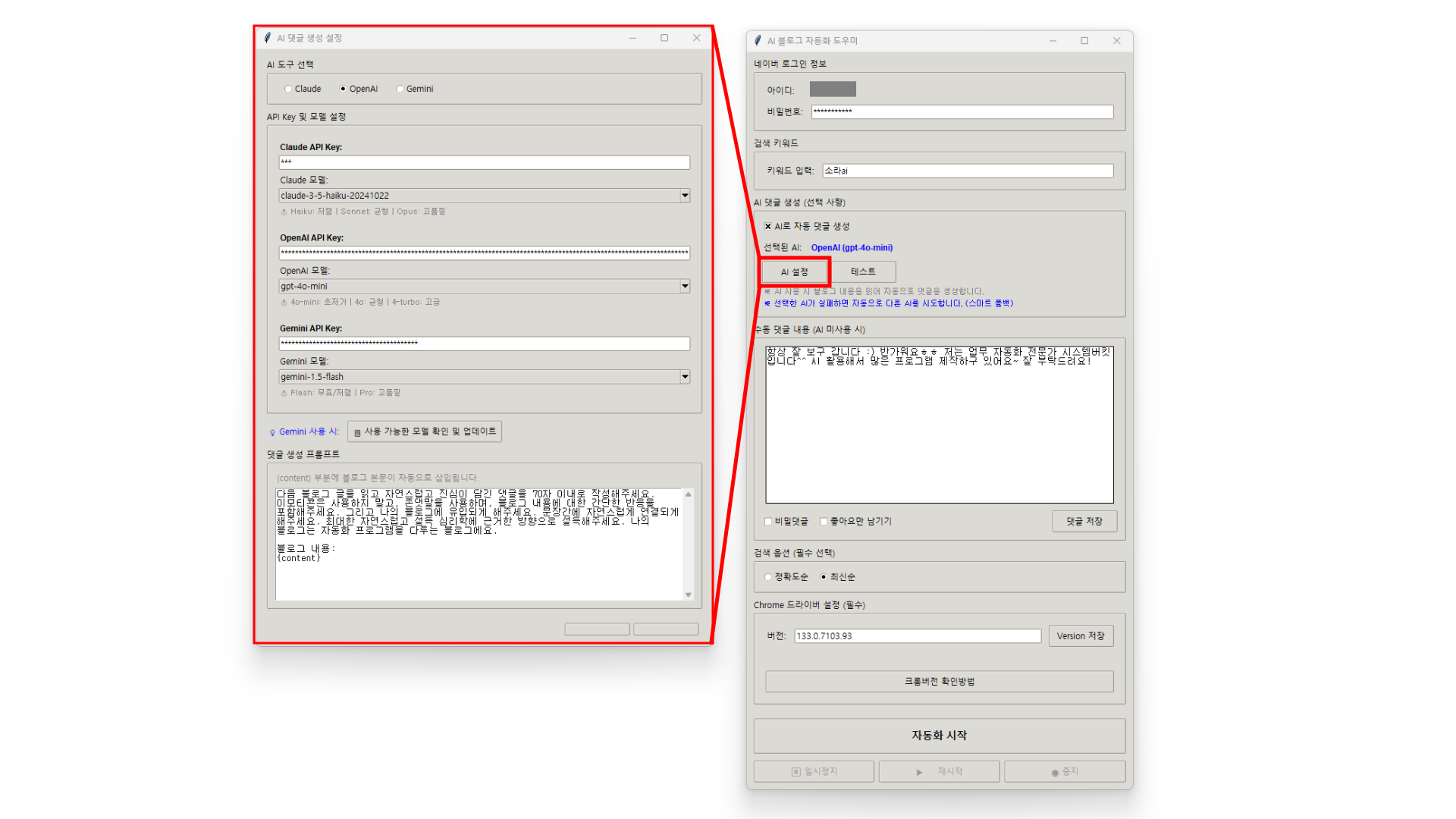1456x819 pixels.
Task: Select the Claude radio button
Action: (288, 89)
